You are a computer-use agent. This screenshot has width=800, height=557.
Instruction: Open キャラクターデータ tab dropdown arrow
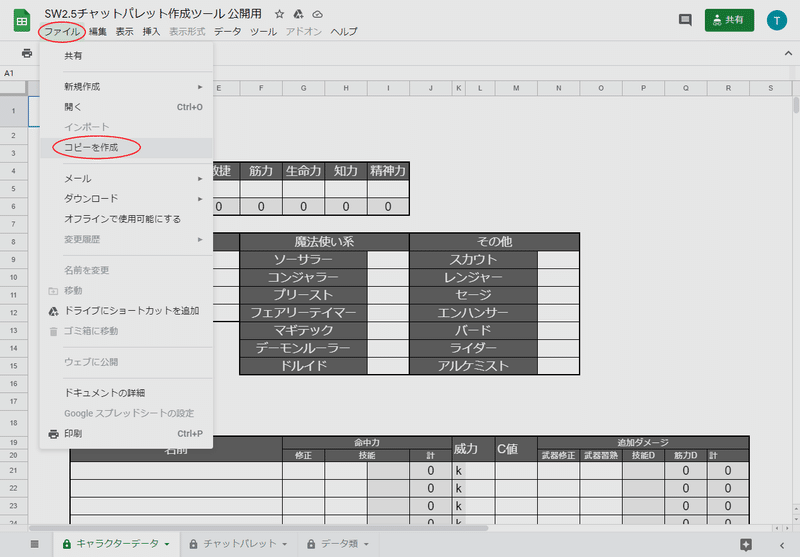click(167, 544)
